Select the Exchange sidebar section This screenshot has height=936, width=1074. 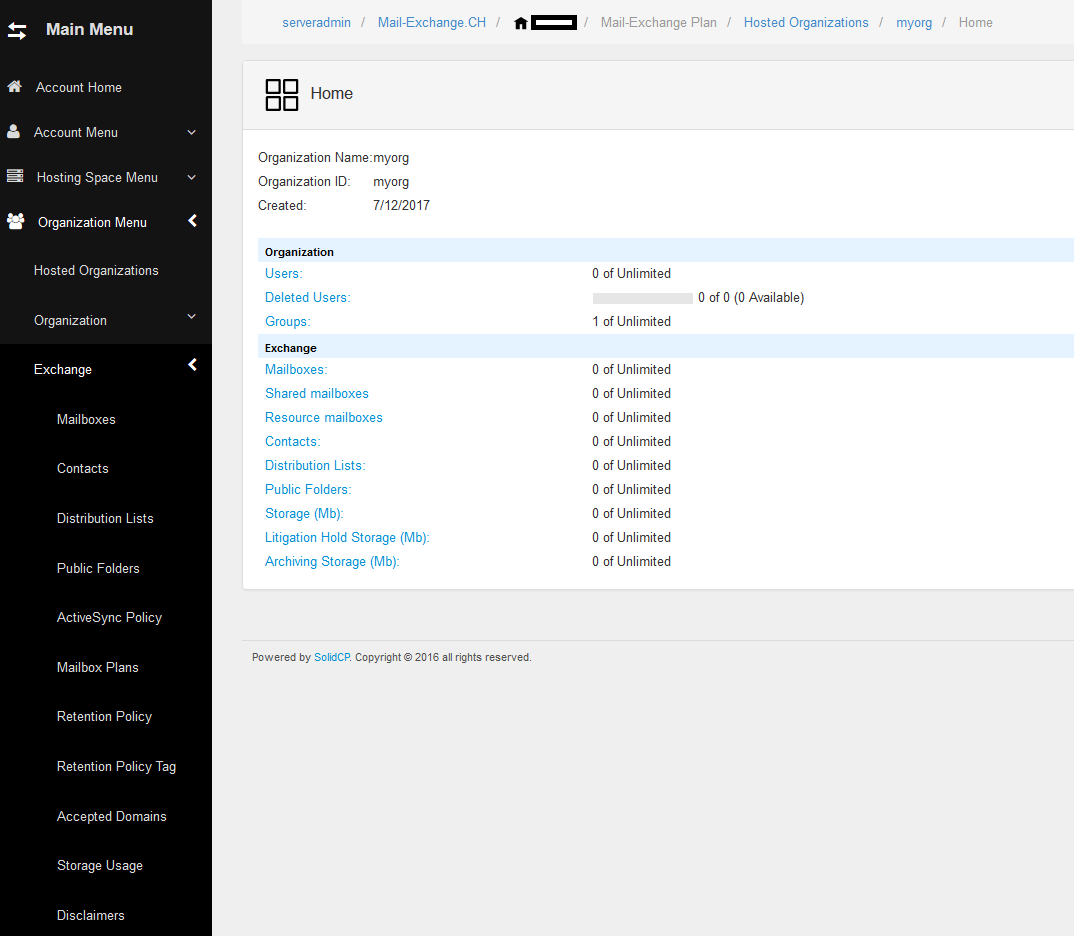coord(63,370)
